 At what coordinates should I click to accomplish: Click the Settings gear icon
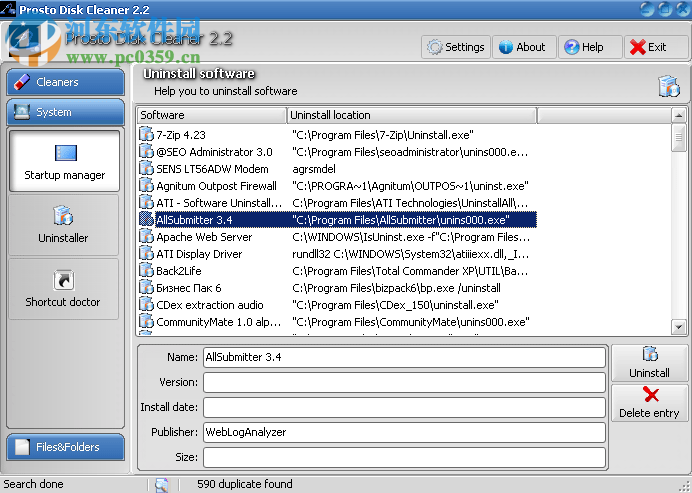434,47
